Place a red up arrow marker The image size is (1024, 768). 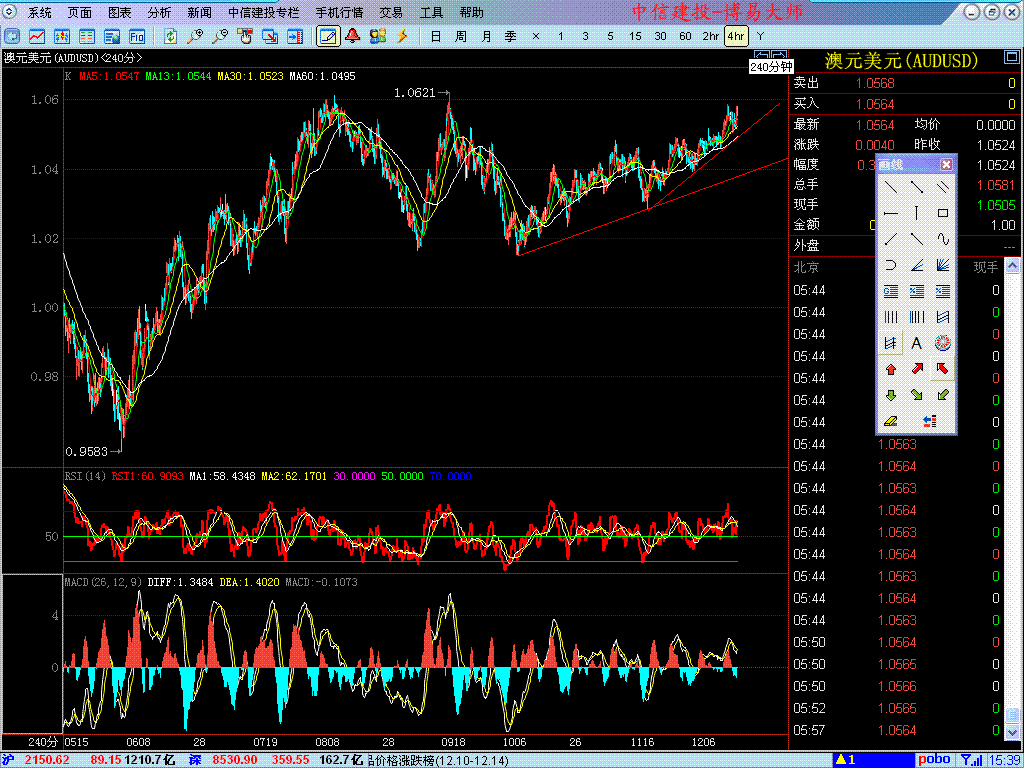pos(891,369)
